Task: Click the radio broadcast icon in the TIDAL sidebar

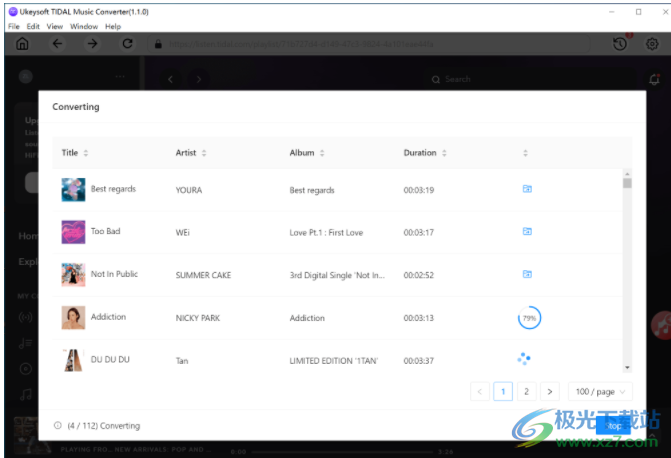Action: 26,318
